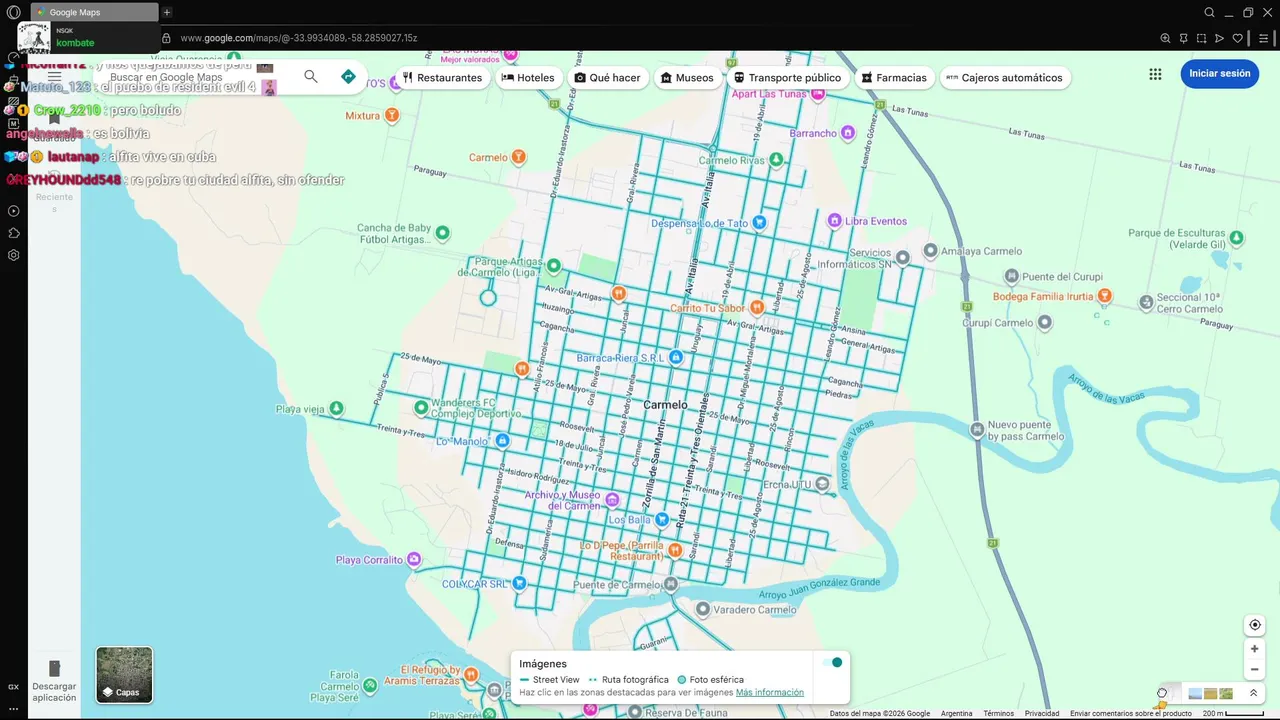Select Nuevo puente by pass Carmelo pin
The width and height of the screenshot is (1280, 720).
tap(977, 430)
